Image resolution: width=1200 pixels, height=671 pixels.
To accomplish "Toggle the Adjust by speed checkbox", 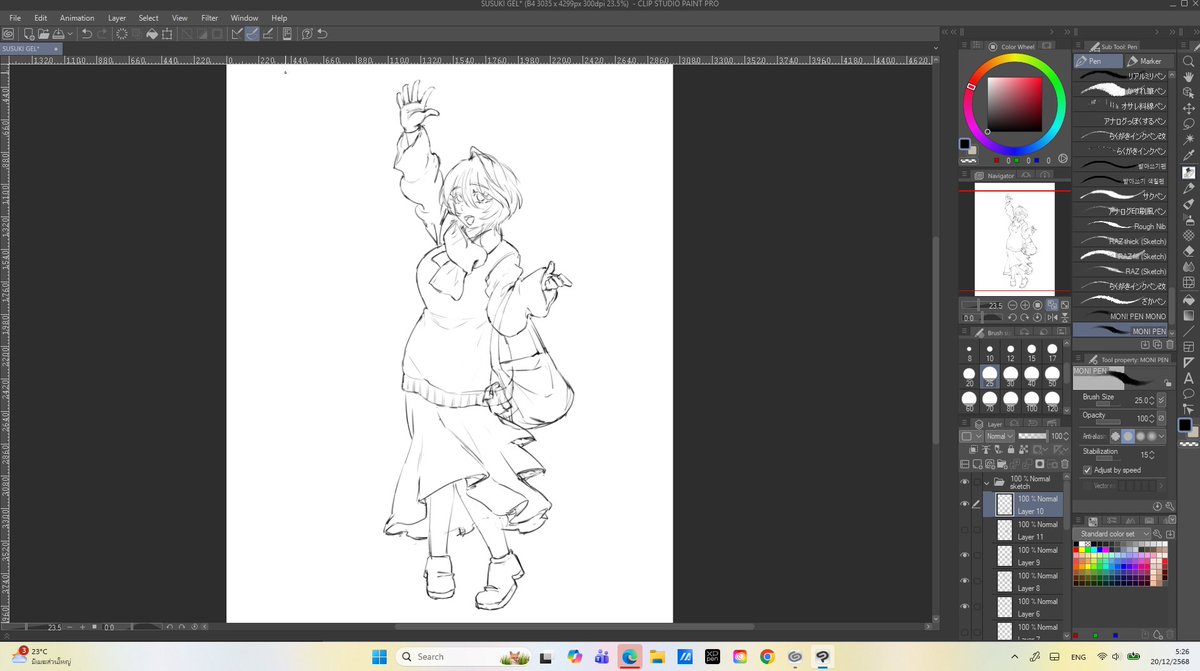I will coord(1088,470).
